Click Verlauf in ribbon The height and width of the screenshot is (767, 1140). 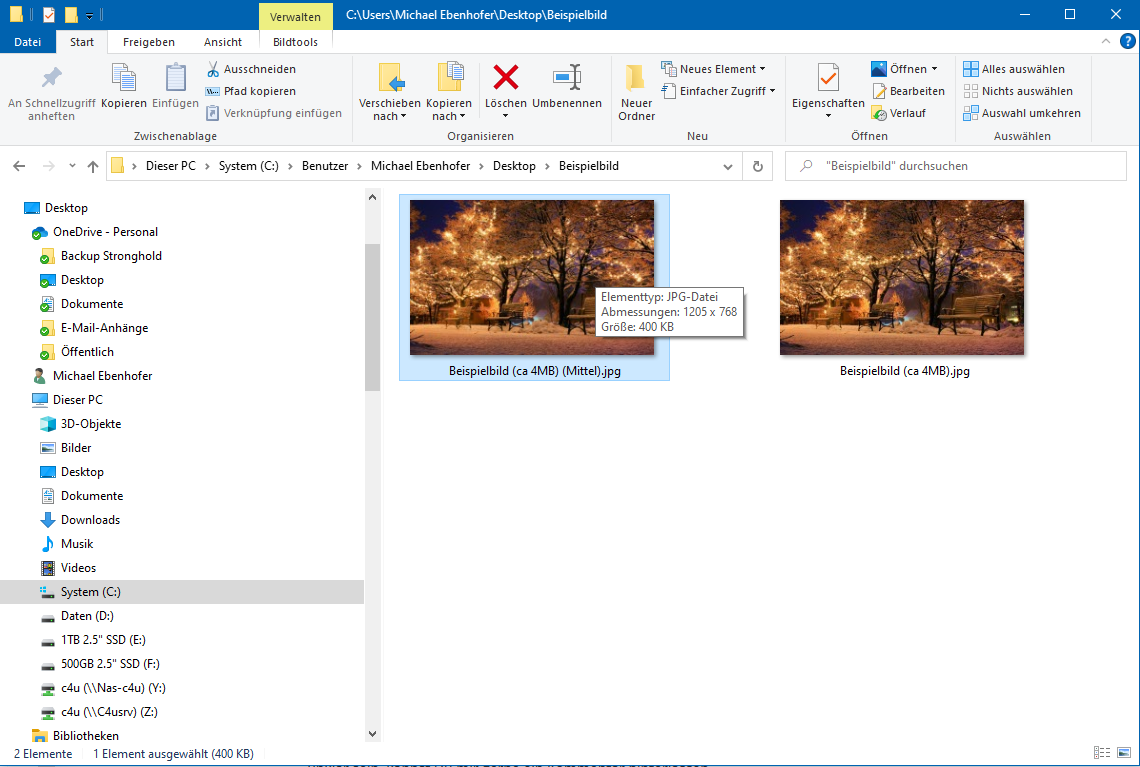[899, 113]
